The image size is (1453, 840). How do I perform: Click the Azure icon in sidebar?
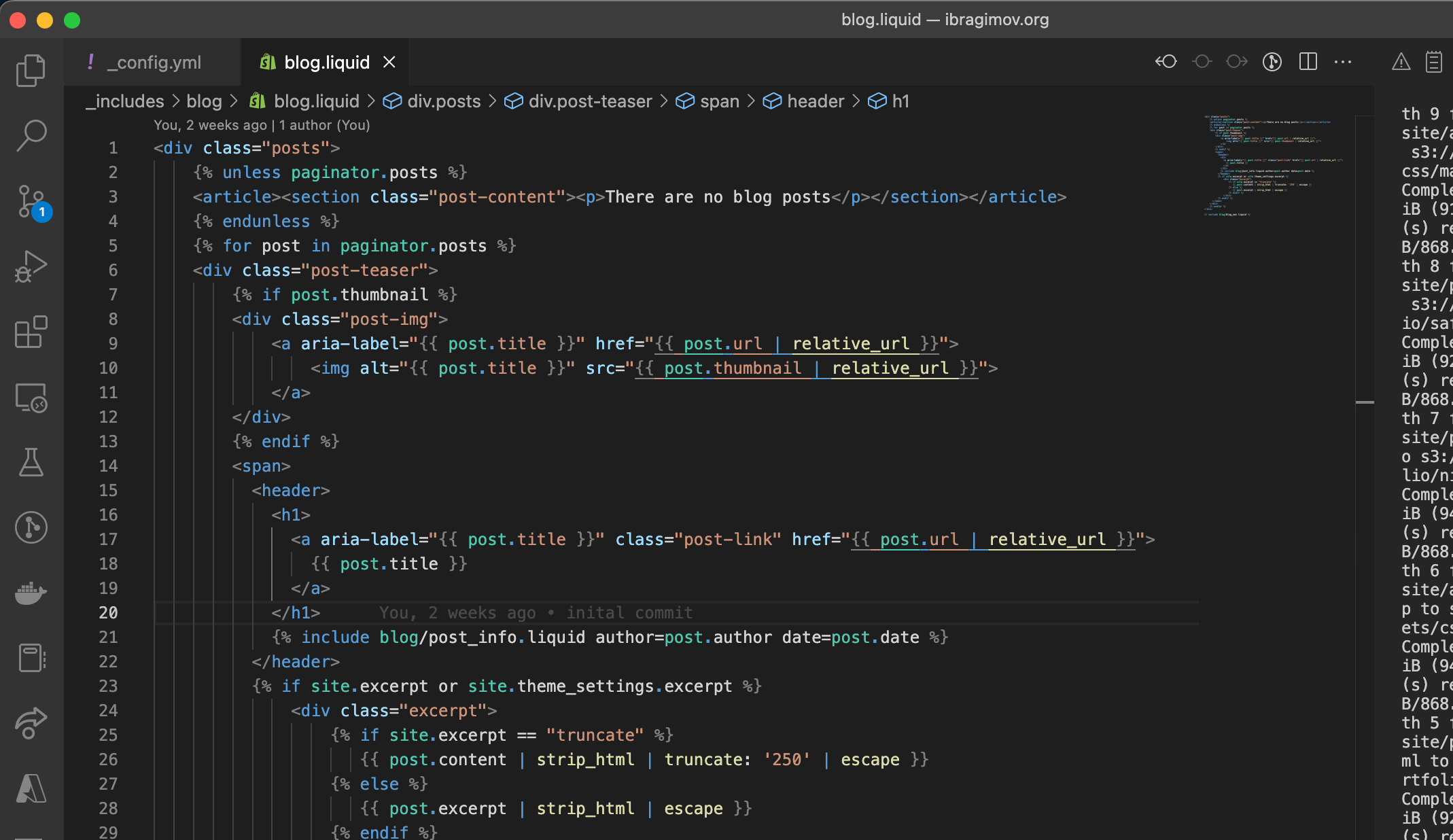coord(31,788)
